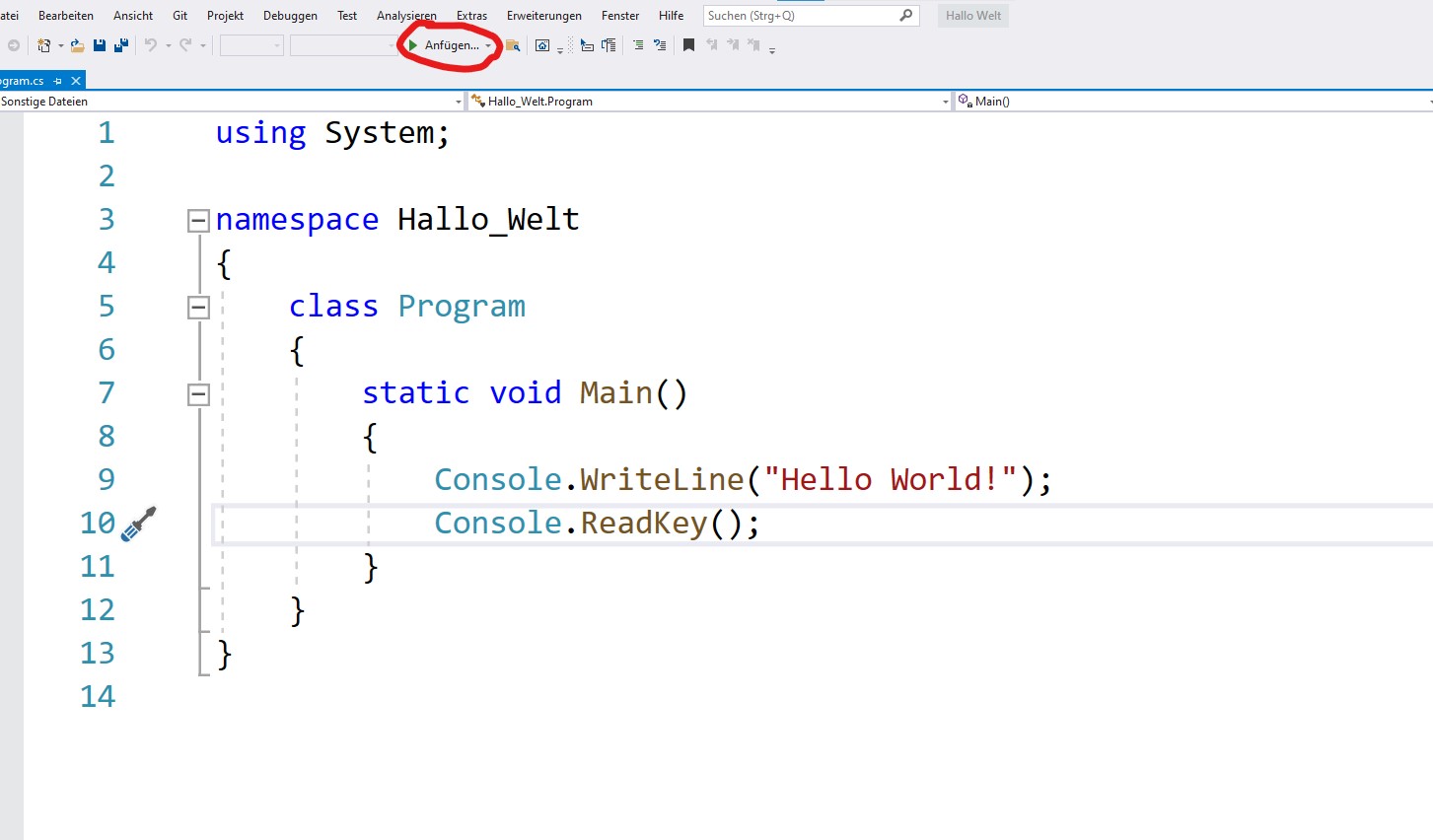Click the namespace name Hallo_Welt in code
The height and width of the screenshot is (840, 1433).
(x=488, y=219)
